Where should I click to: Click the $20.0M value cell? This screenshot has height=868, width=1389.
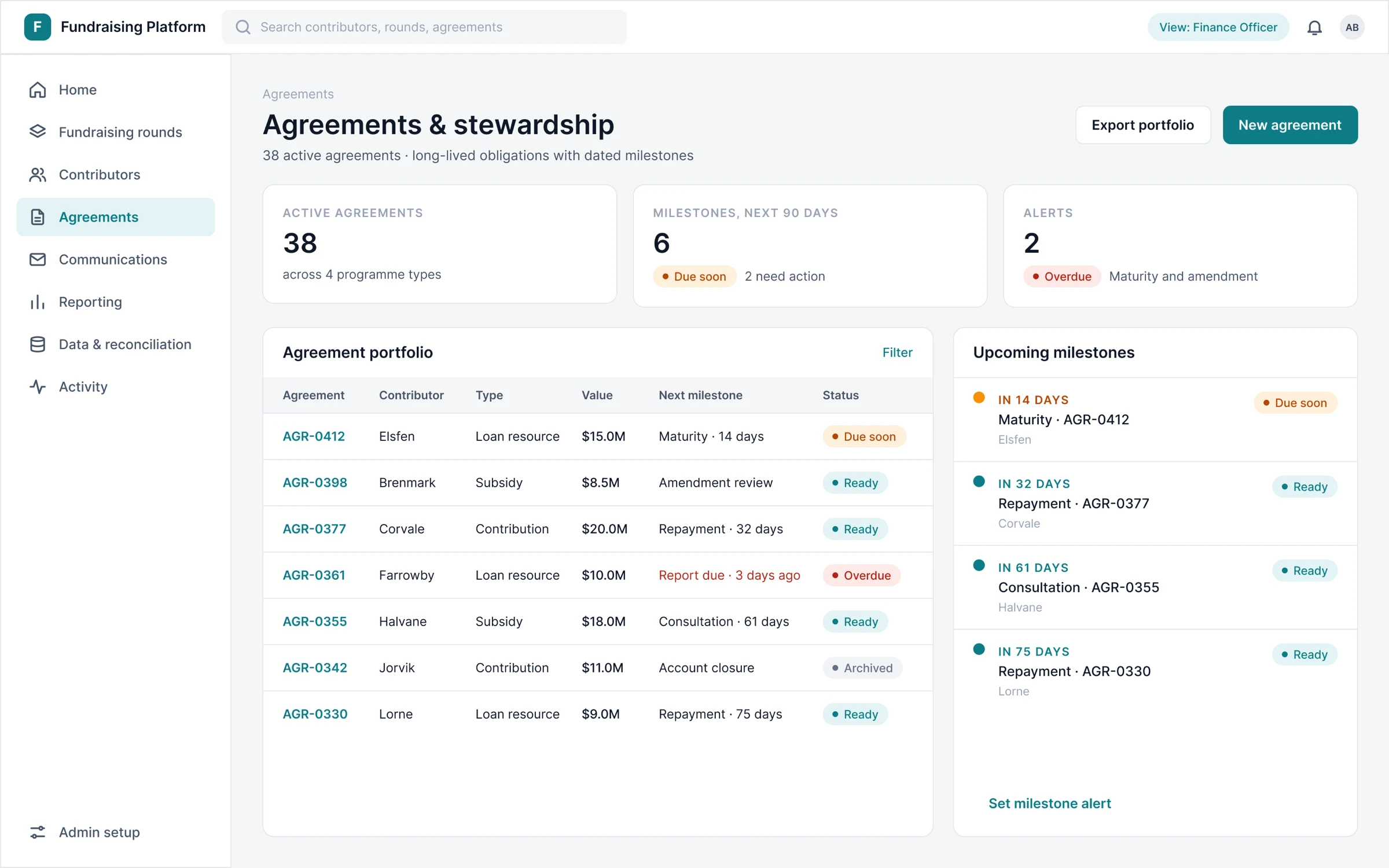point(604,529)
